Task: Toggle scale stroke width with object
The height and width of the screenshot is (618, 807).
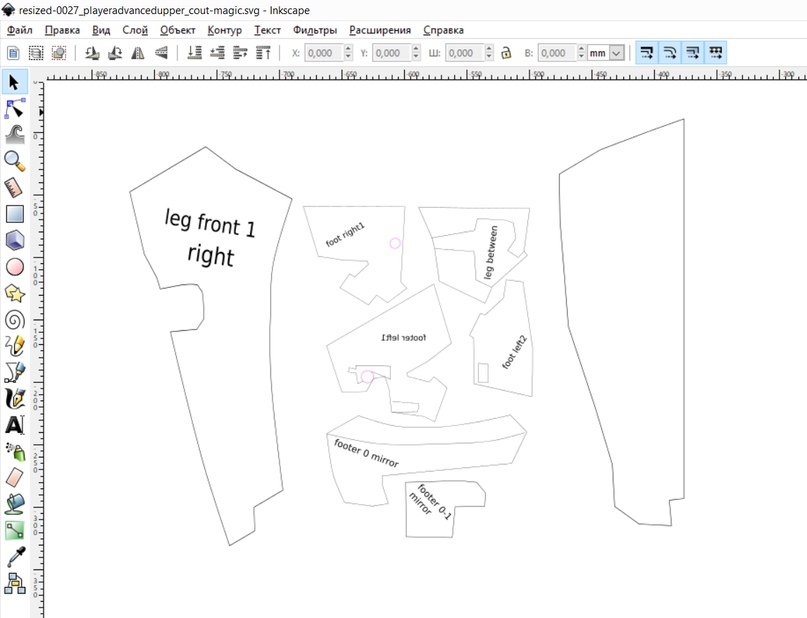Action: coord(647,52)
